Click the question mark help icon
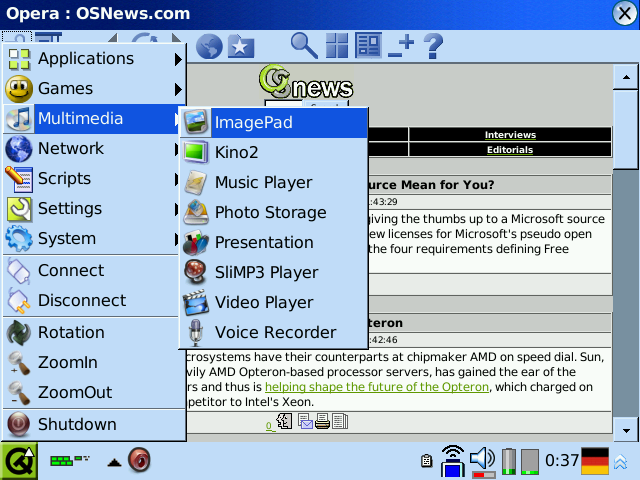640x480 pixels. [x=433, y=46]
